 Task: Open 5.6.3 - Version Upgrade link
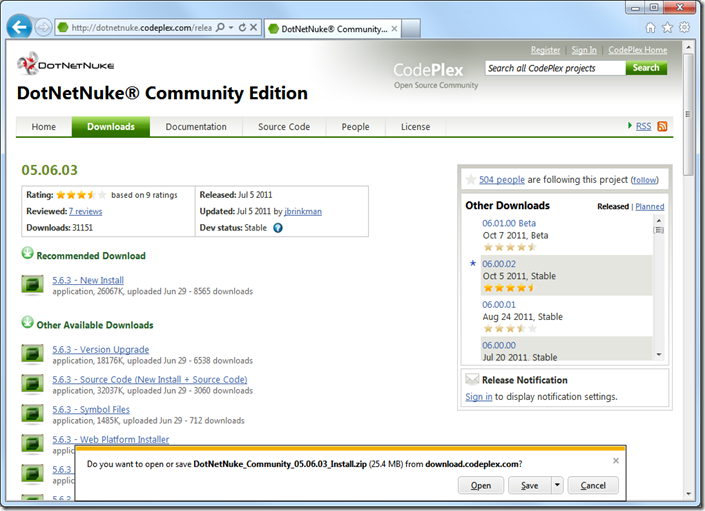click(x=101, y=349)
